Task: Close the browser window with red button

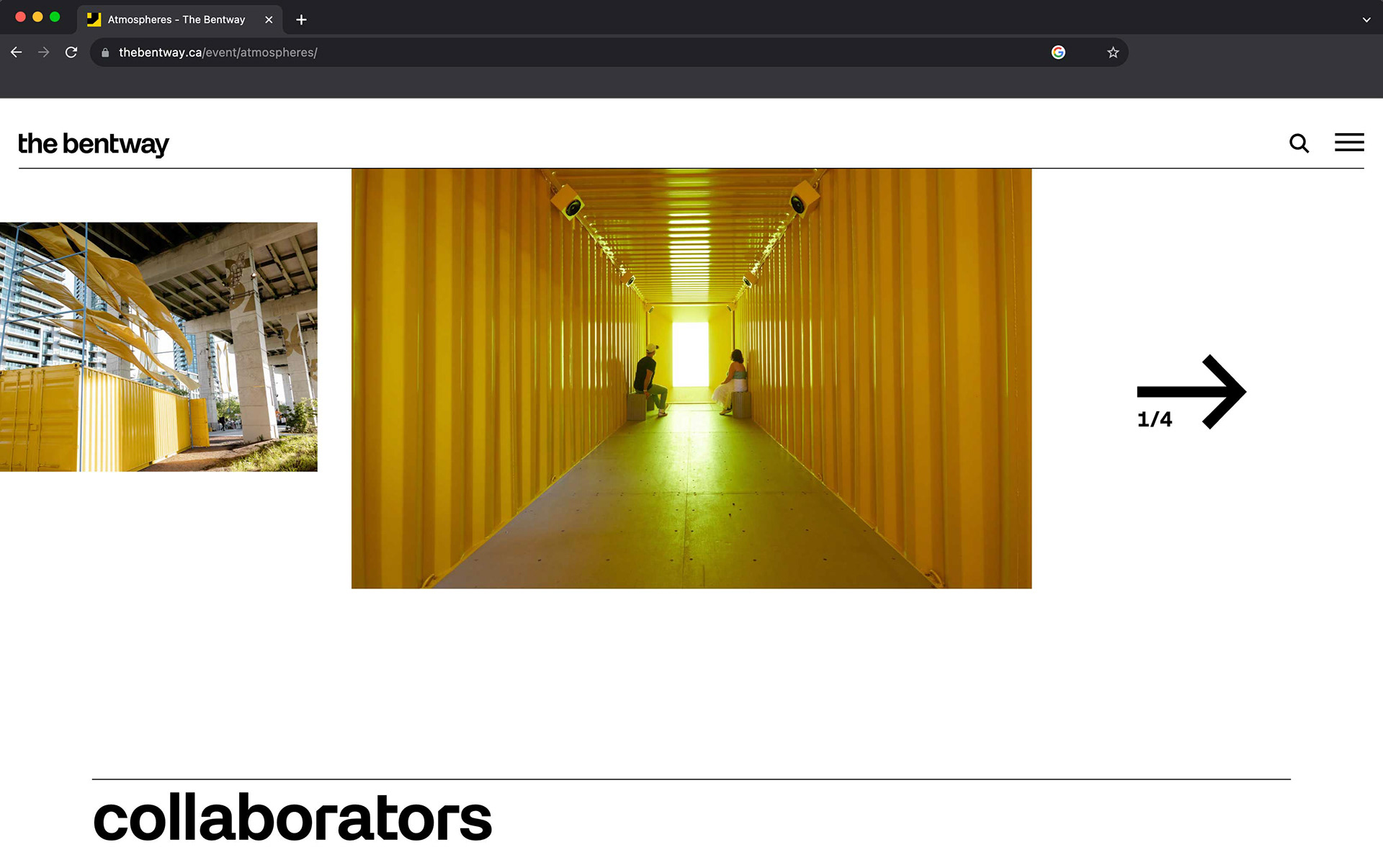Action: [20, 17]
